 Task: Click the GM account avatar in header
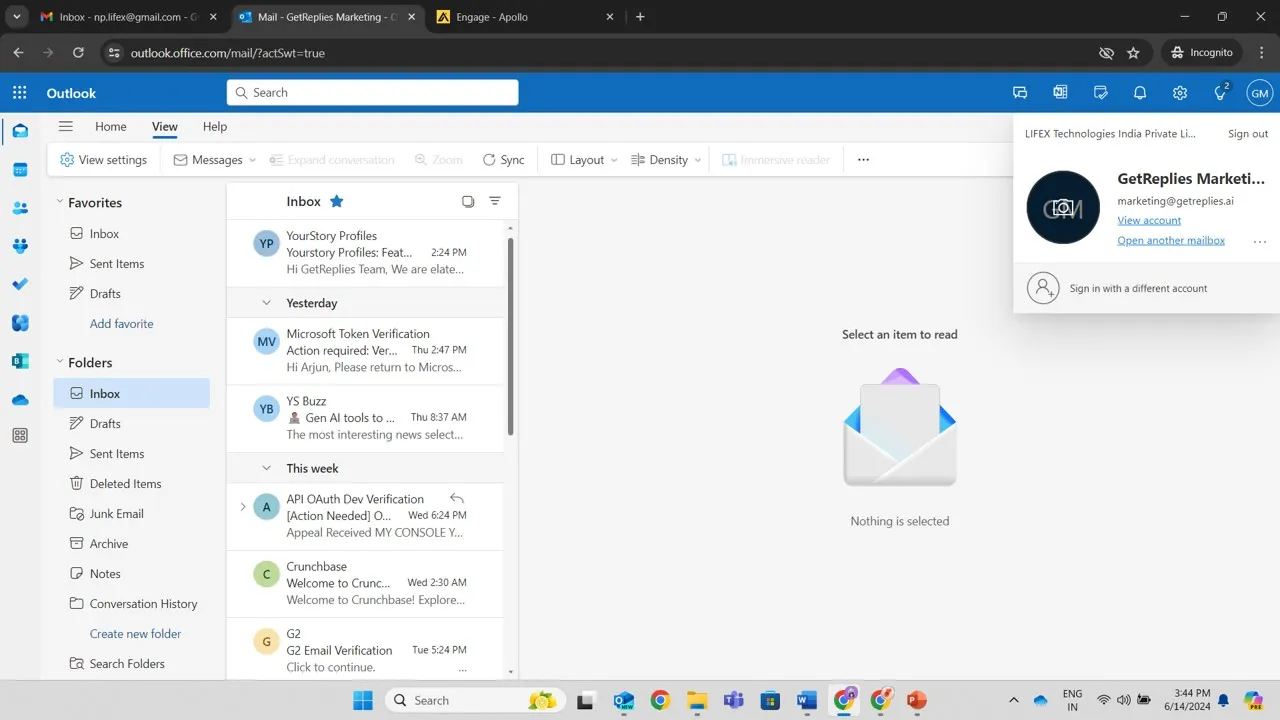(1260, 93)
